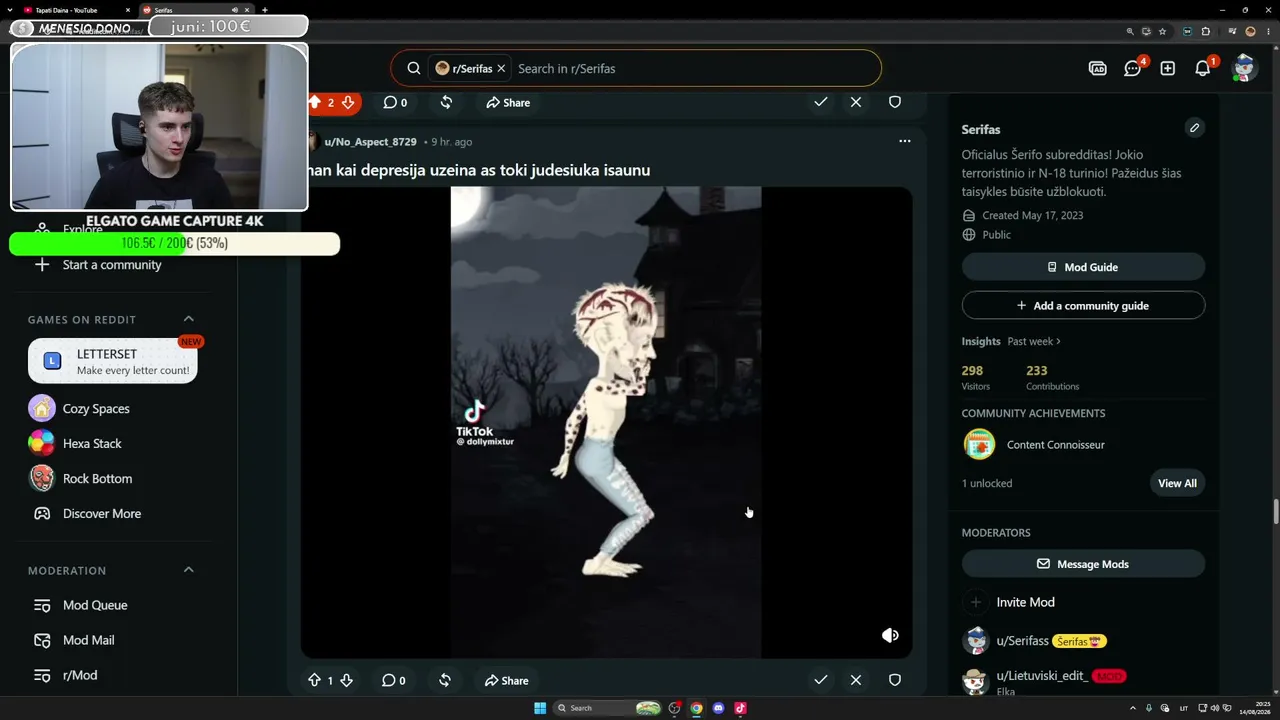Open the Mod Guide button
Image resolution: width=1280 pixels, height=720 pixels.
(x=1083, y=267)
